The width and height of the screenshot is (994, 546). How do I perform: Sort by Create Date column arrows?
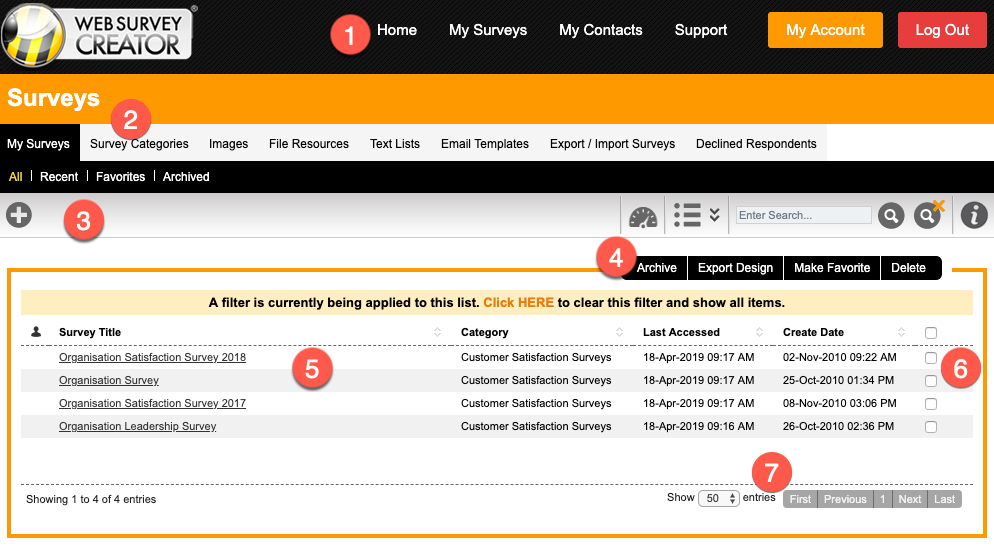click(900, 333)
